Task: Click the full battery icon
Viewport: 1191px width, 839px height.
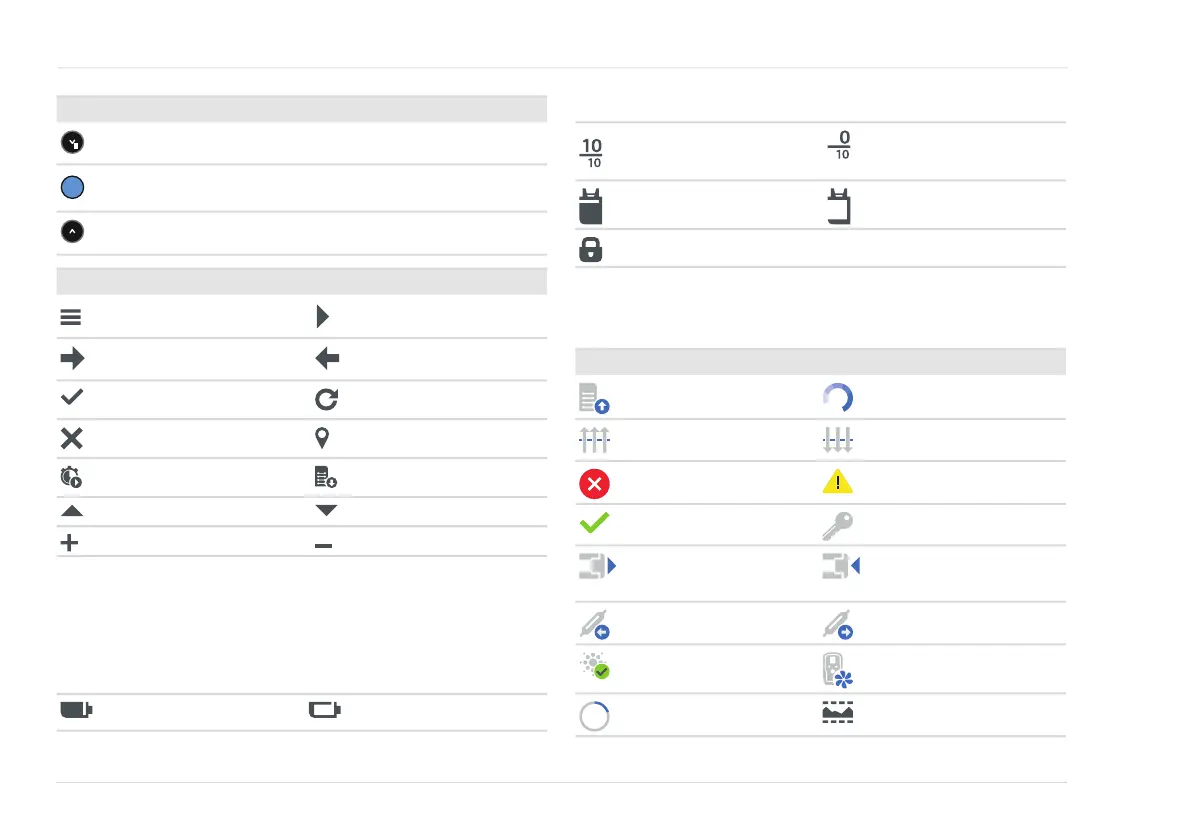Action: click(x=76, y=711)
